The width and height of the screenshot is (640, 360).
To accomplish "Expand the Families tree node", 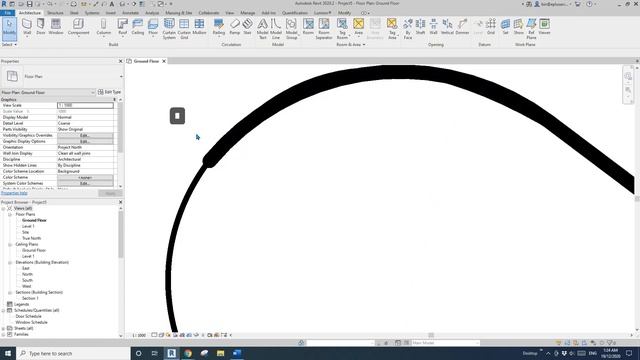I will click(3, 334).
